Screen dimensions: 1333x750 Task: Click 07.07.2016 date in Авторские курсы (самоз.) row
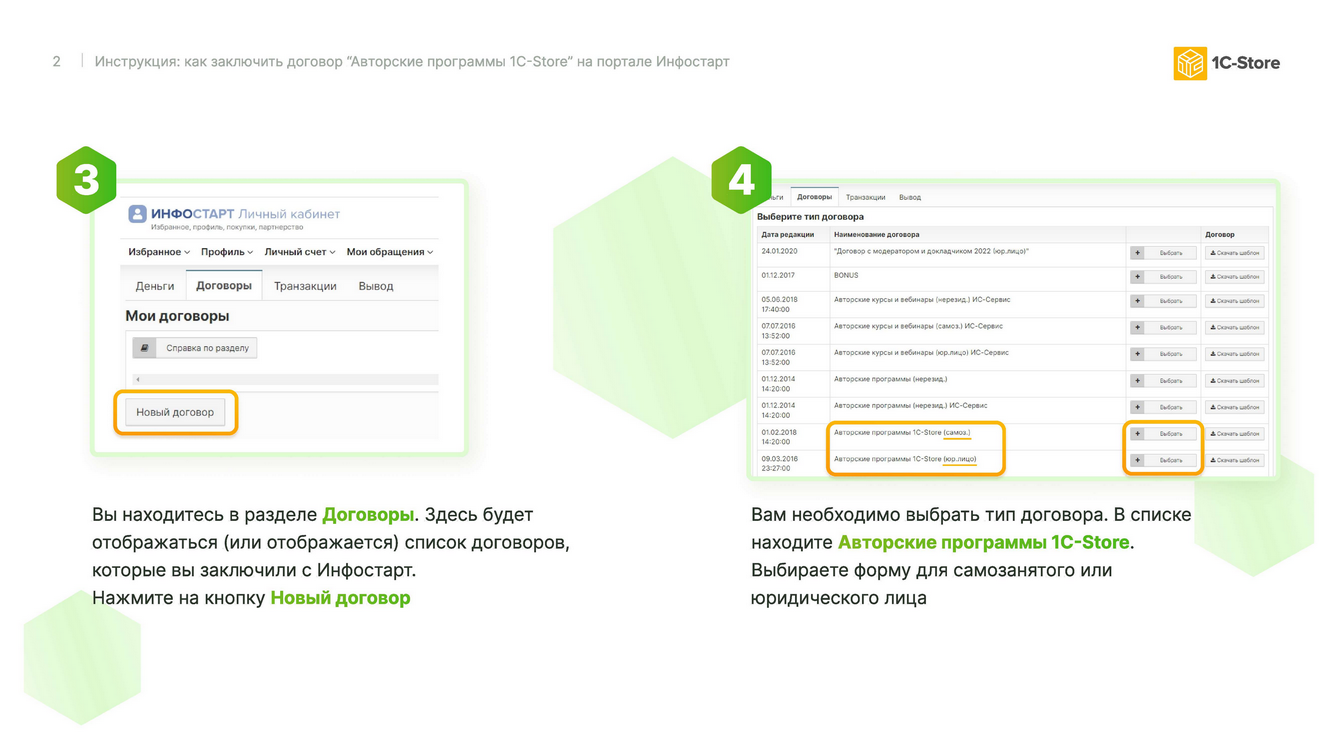(779, 331)
